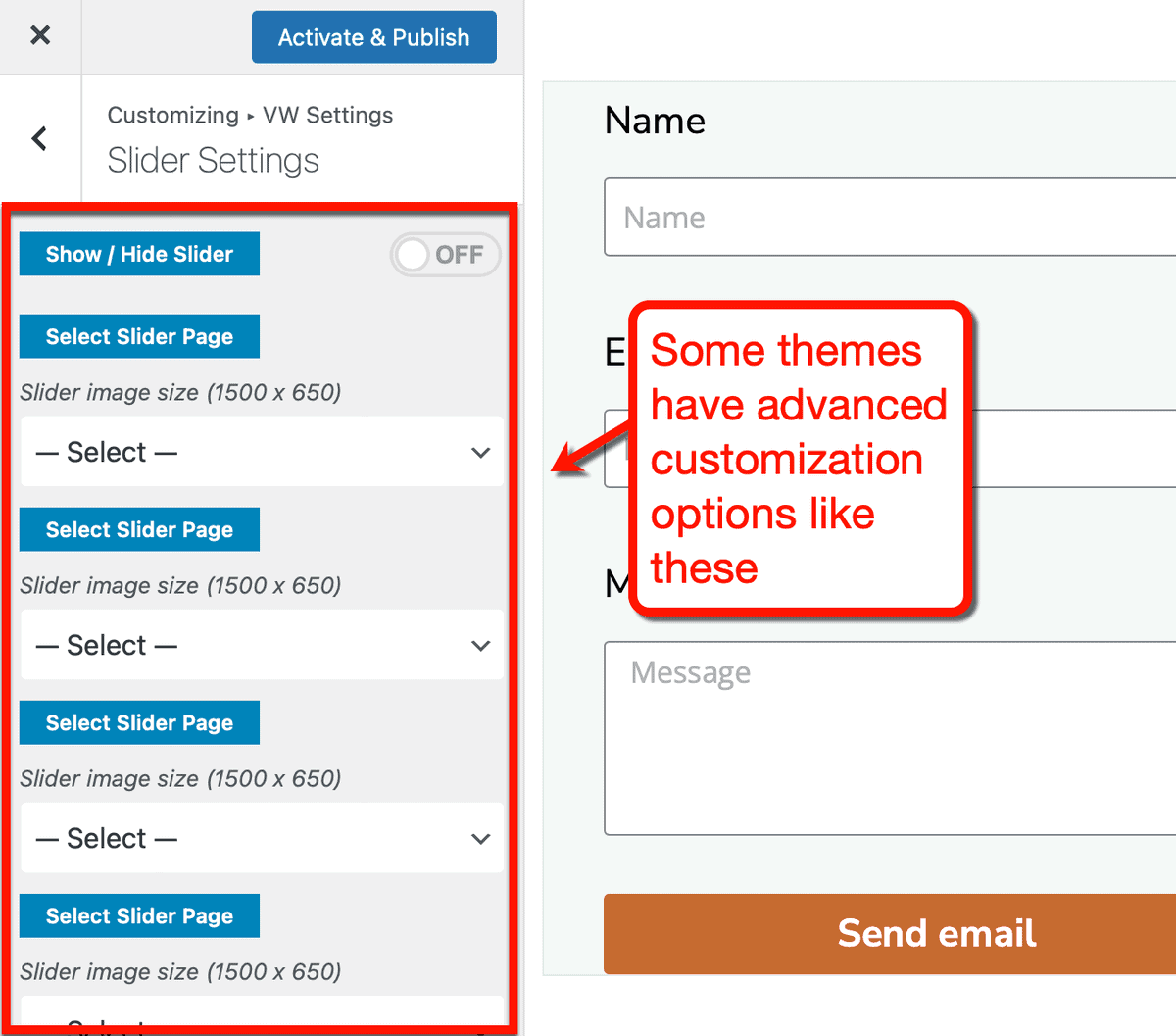The height and width of the screenshot is (1036, 1176).
Task: Click inside the Name input field
Action: point(882,217)
